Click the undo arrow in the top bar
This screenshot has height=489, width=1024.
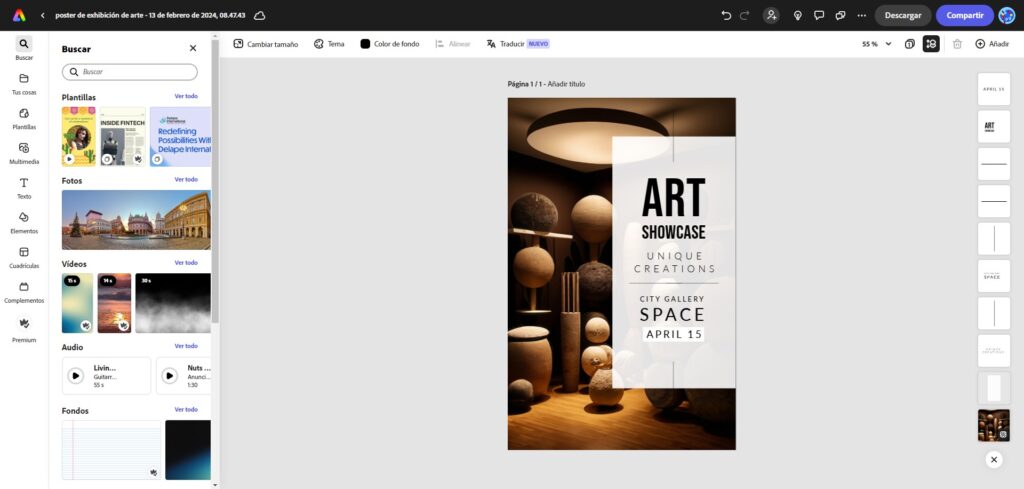[x=726, y=15]
